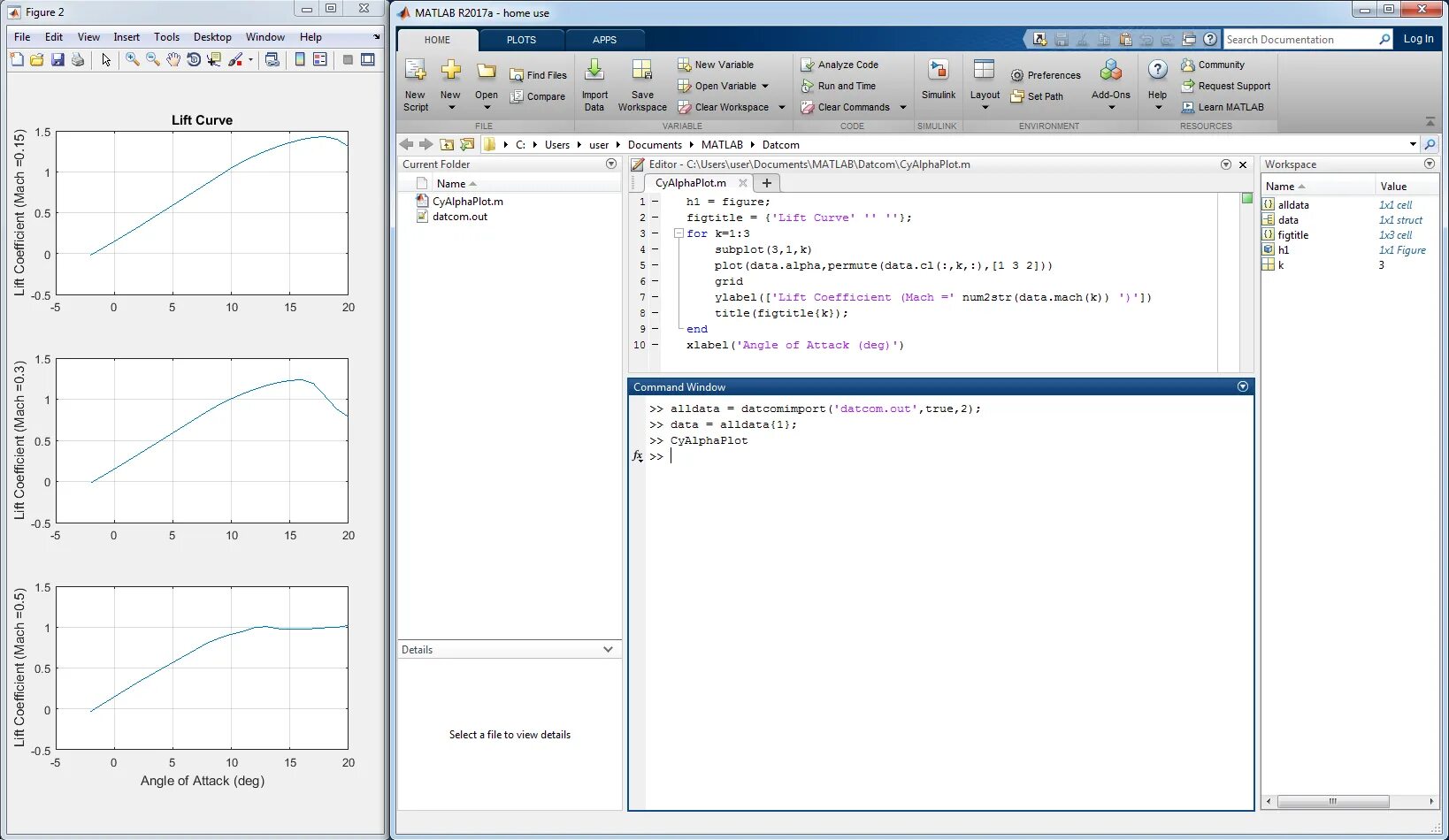Select the Rotate 3D tool

pos(194,59)
